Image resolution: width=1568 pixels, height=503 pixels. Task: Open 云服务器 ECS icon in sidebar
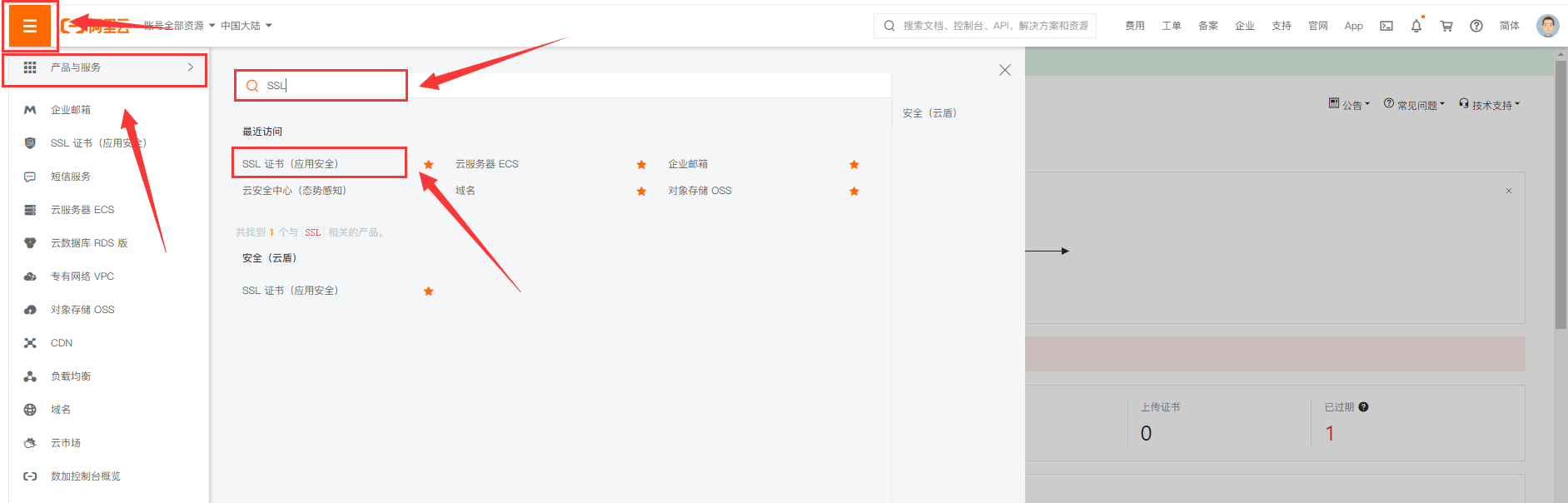click(30, 210)
